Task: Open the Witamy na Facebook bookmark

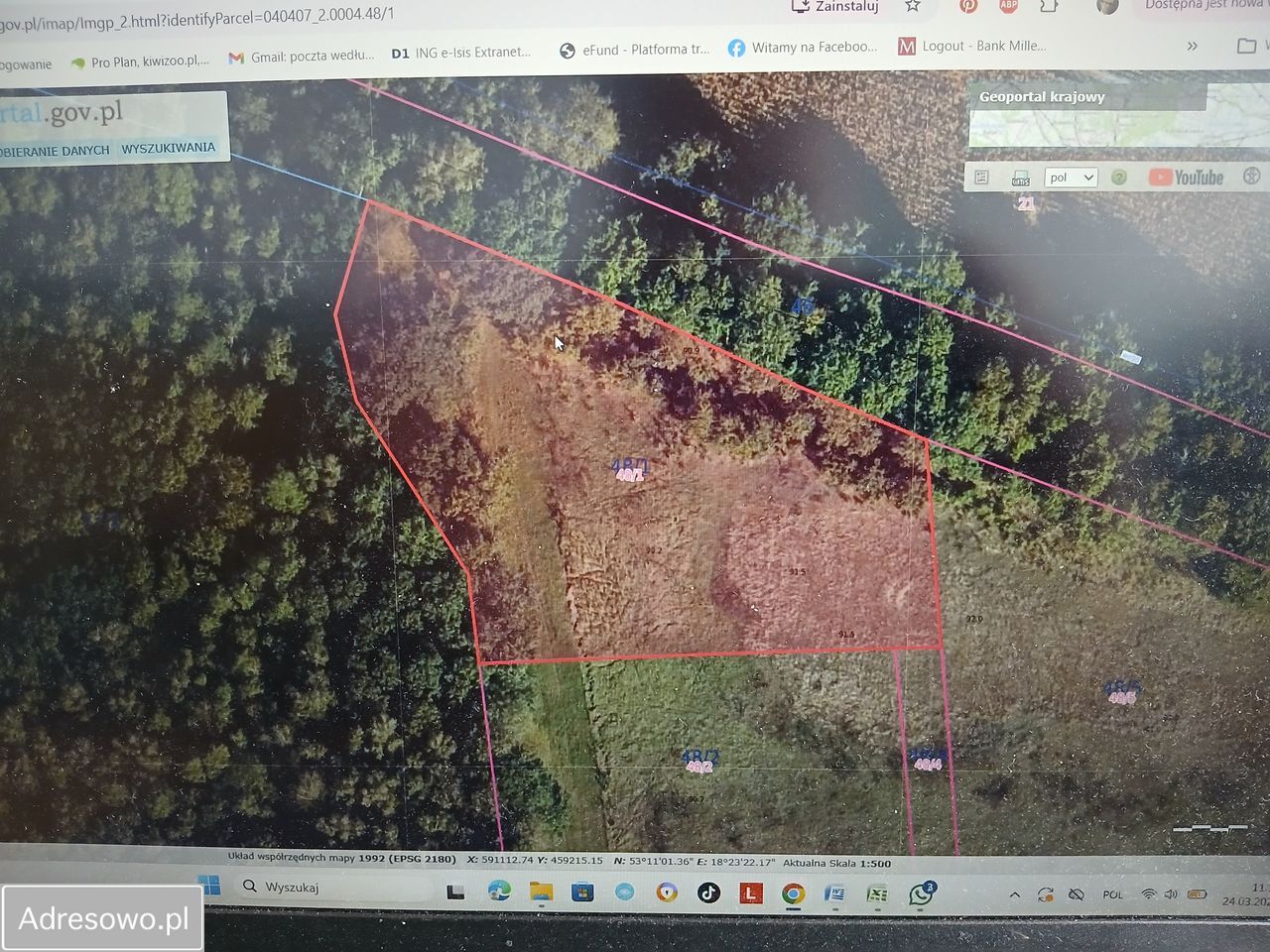Action: click(803, 48)
